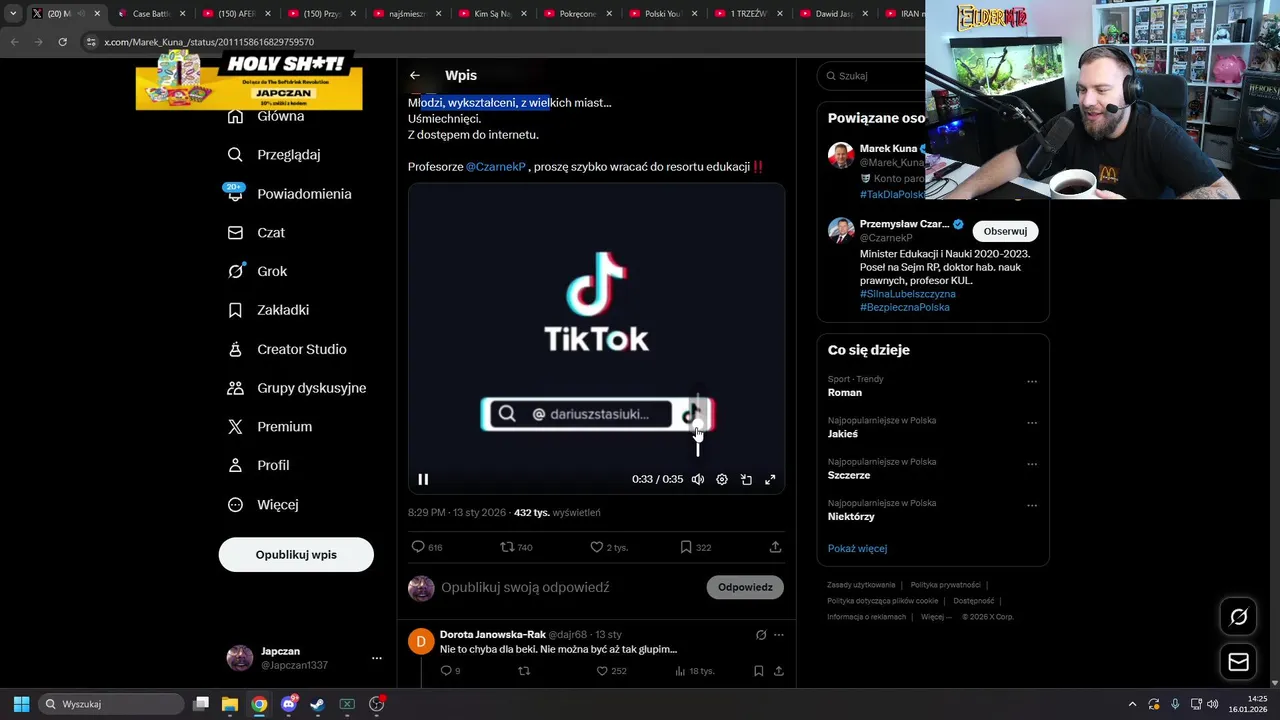Screen dimensions: 1280x720
Task: Click Grok explain icon on Dorota's reply
Action: pos(761,635)
